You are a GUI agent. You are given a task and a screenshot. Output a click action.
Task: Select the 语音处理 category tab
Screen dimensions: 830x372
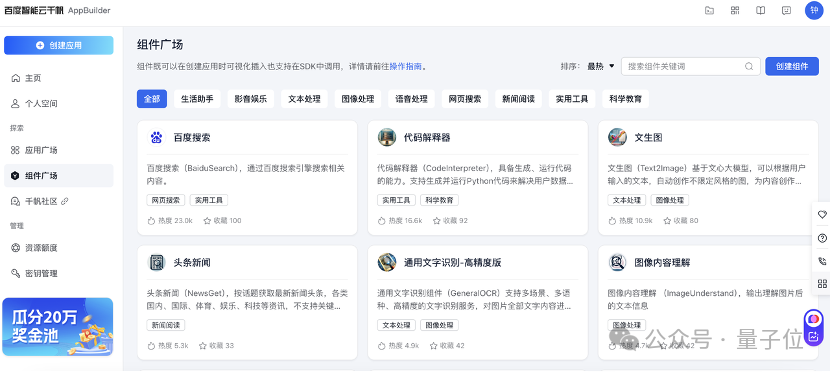[411, 99]
